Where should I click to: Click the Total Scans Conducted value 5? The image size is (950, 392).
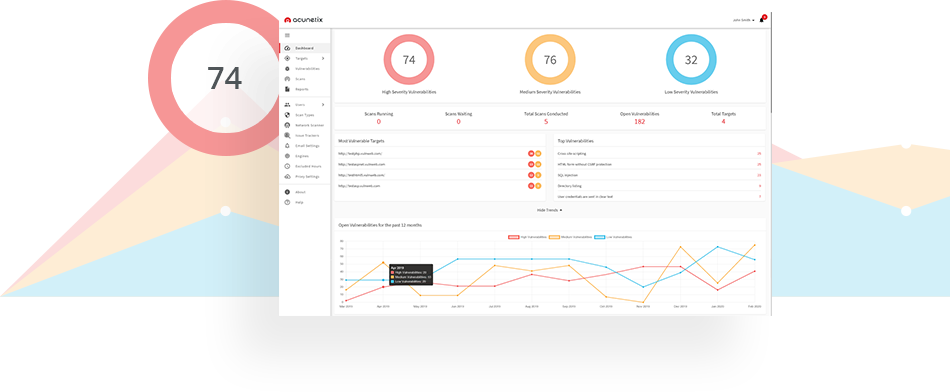546,122
